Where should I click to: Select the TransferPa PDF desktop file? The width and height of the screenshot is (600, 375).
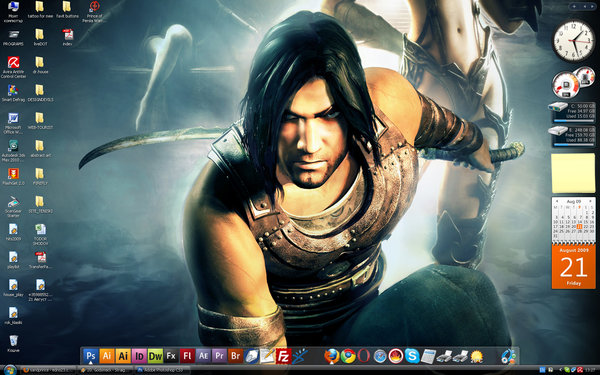pyautogui.click(x=40, y=260)
